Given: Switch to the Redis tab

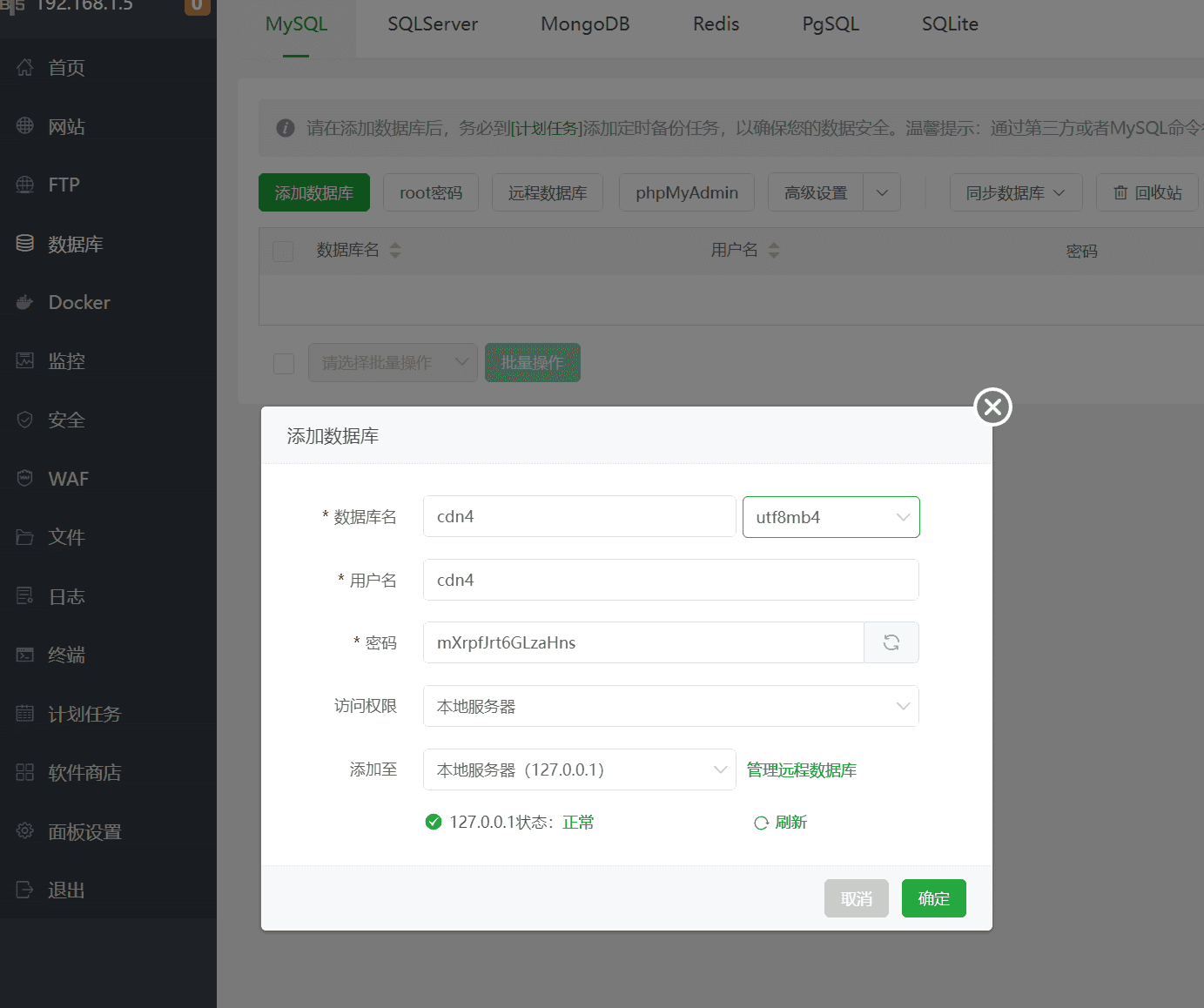Looking at the screenshot, I should (716, 24).
